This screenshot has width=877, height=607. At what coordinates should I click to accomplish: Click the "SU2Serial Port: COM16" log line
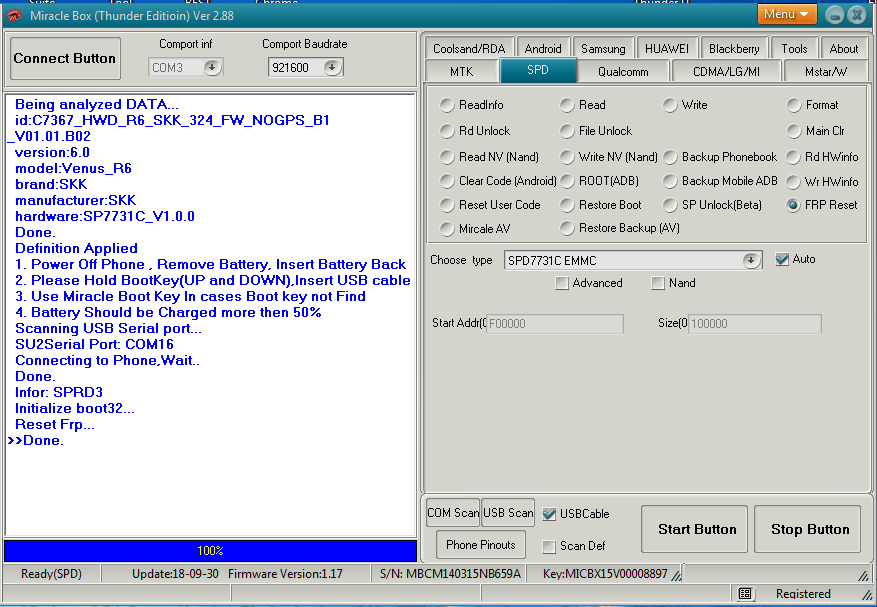click(x=94, y=344)
